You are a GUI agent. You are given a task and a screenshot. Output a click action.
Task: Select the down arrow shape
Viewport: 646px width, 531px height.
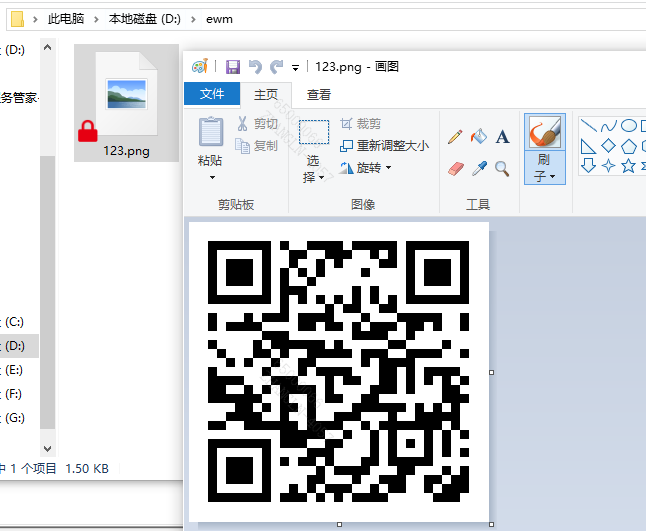click(588, 166)
